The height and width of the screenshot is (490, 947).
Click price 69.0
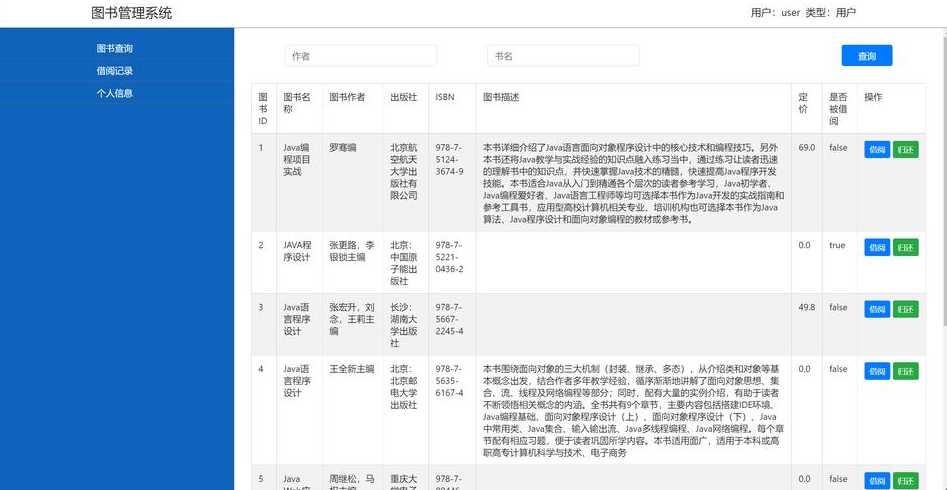806,147
